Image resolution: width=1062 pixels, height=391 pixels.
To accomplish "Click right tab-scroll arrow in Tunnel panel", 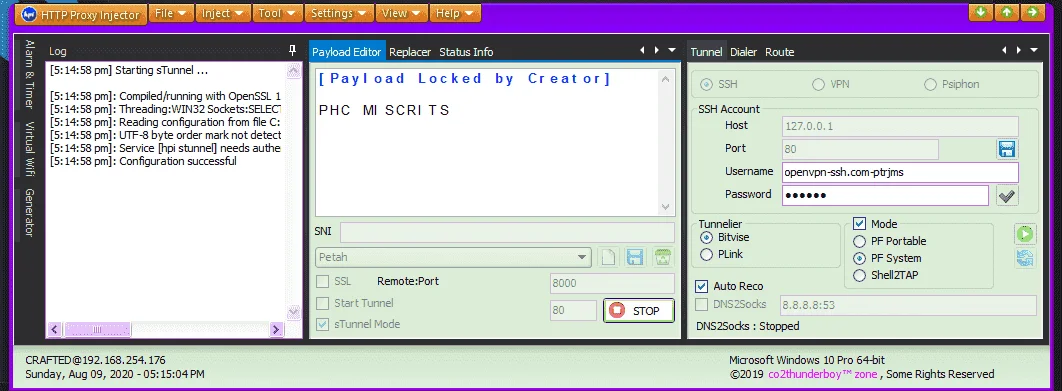I will [x=1018, y=50].
